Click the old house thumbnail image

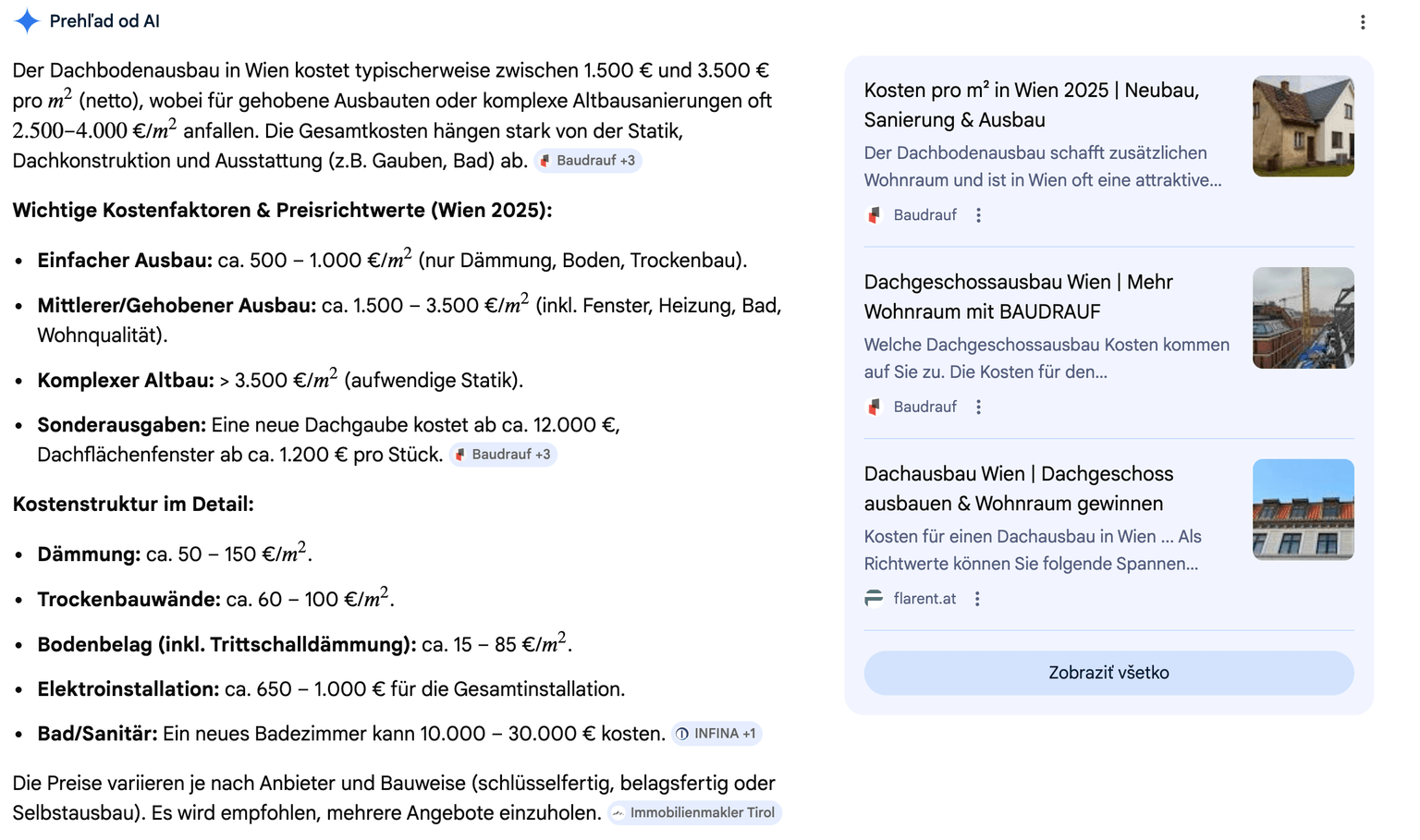coord(1303,126)
